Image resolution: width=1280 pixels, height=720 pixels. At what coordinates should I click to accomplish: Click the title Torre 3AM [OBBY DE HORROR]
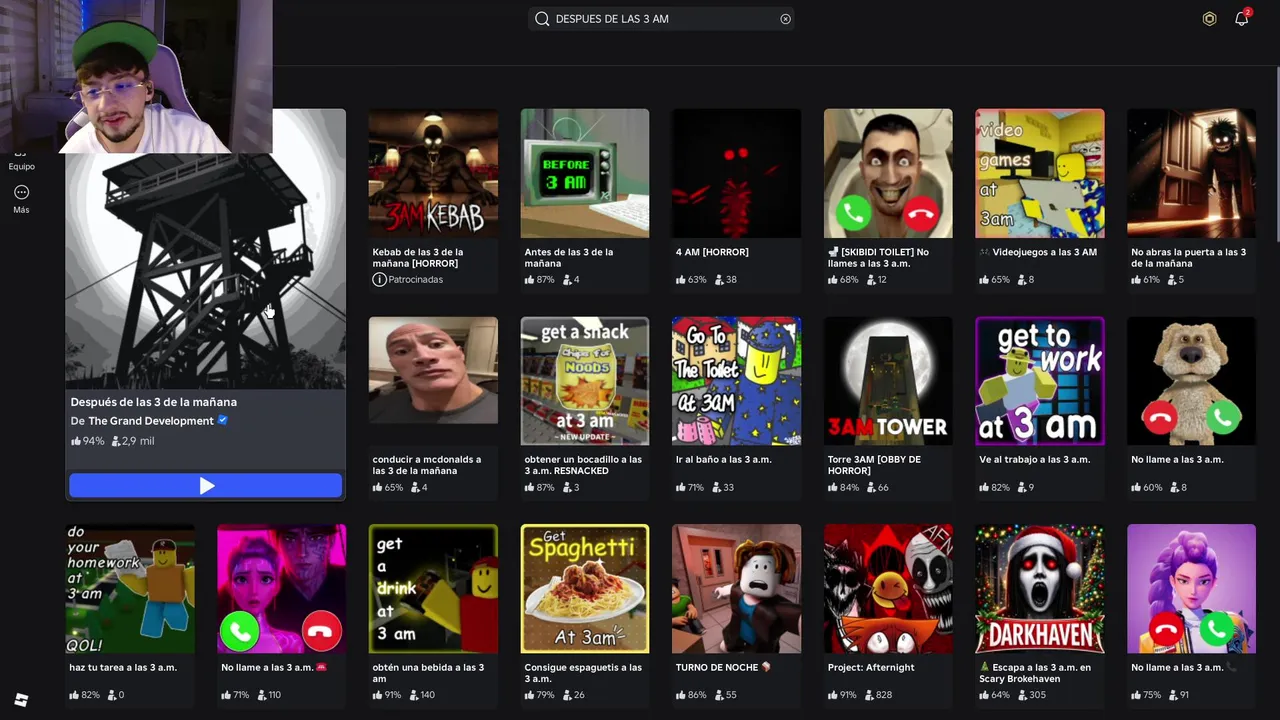874,466
